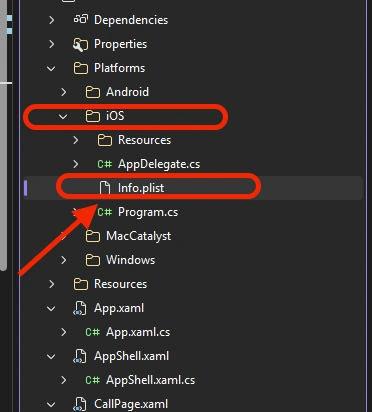Open the "AppShell.xaml.cs" file name
The image size is (372, 412).
click(x=151, y=380)
